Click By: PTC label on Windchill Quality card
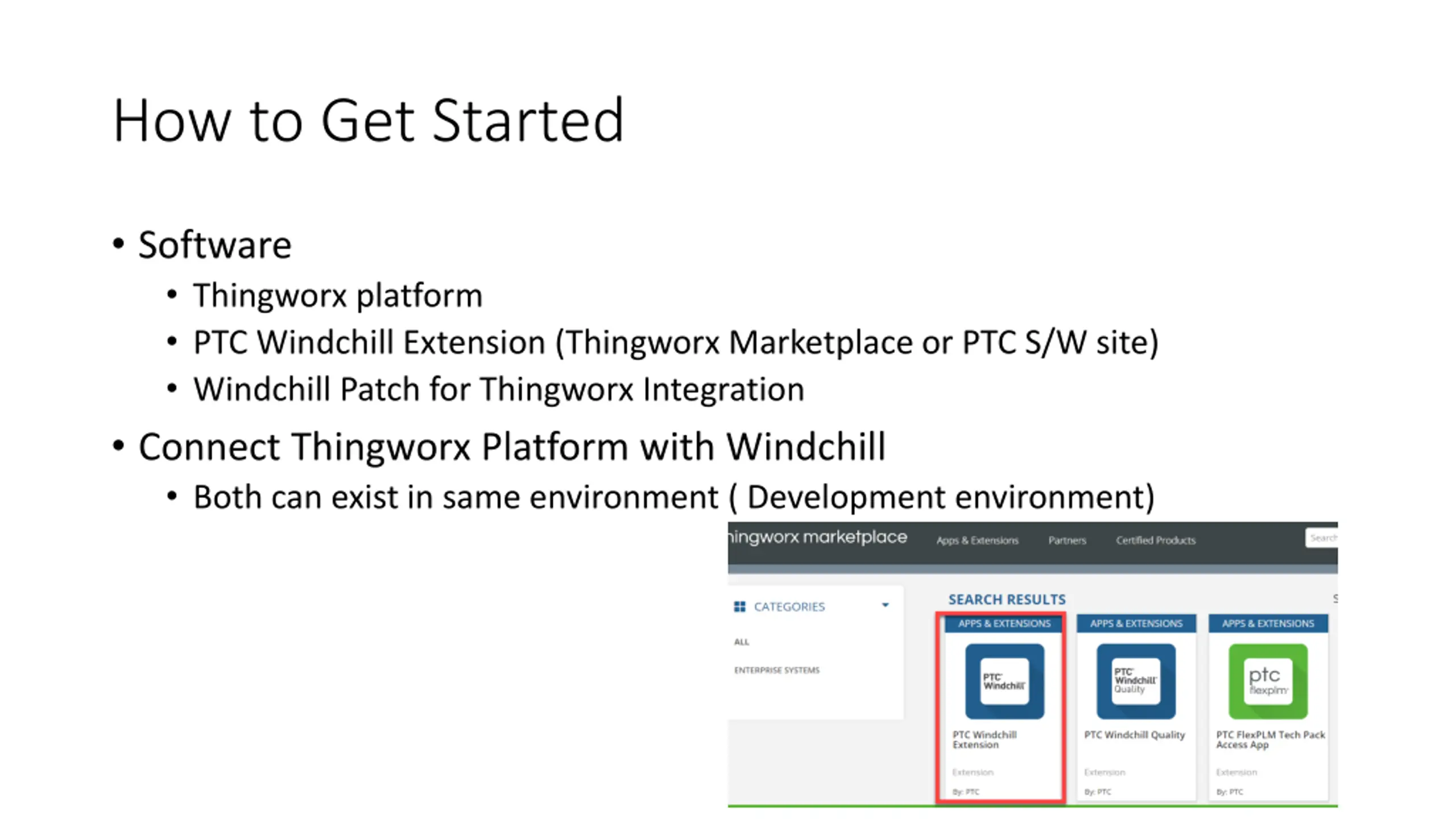Image resolution: width=1456 pixels, height=819 pixels. click(1097, 792)
